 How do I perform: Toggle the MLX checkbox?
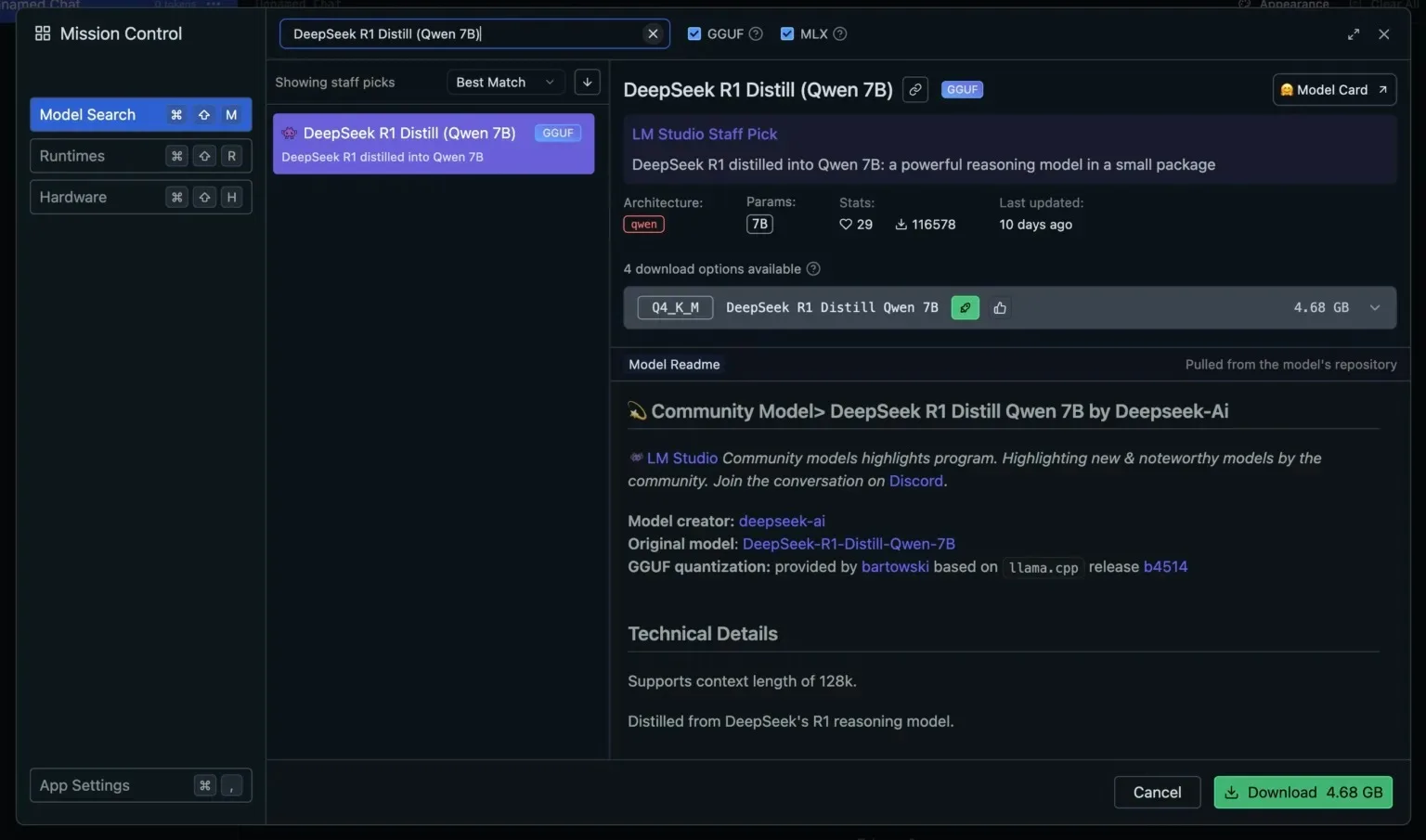787,34
